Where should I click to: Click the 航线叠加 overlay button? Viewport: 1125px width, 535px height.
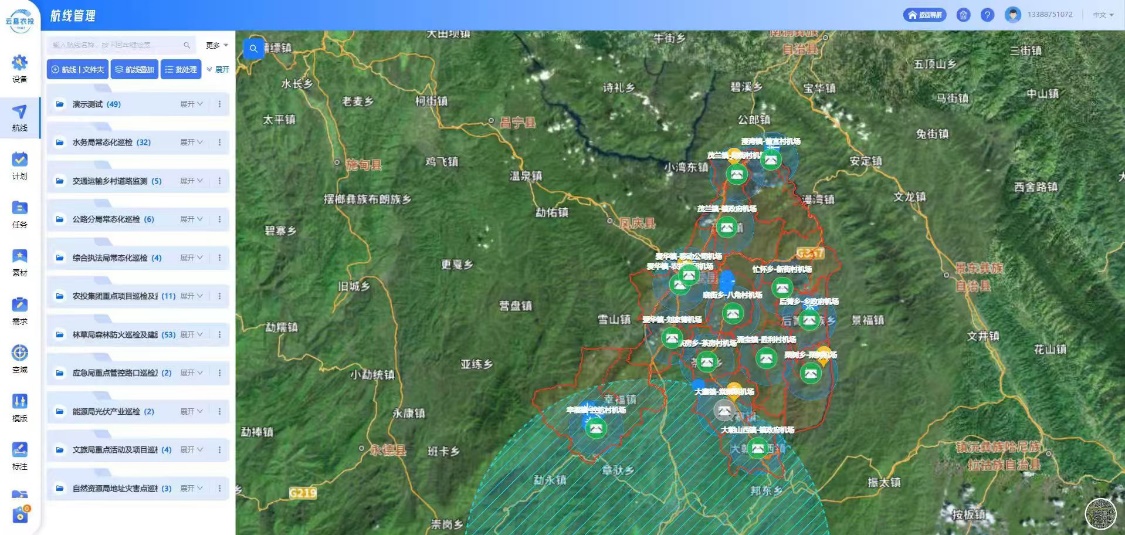(134, 69)
